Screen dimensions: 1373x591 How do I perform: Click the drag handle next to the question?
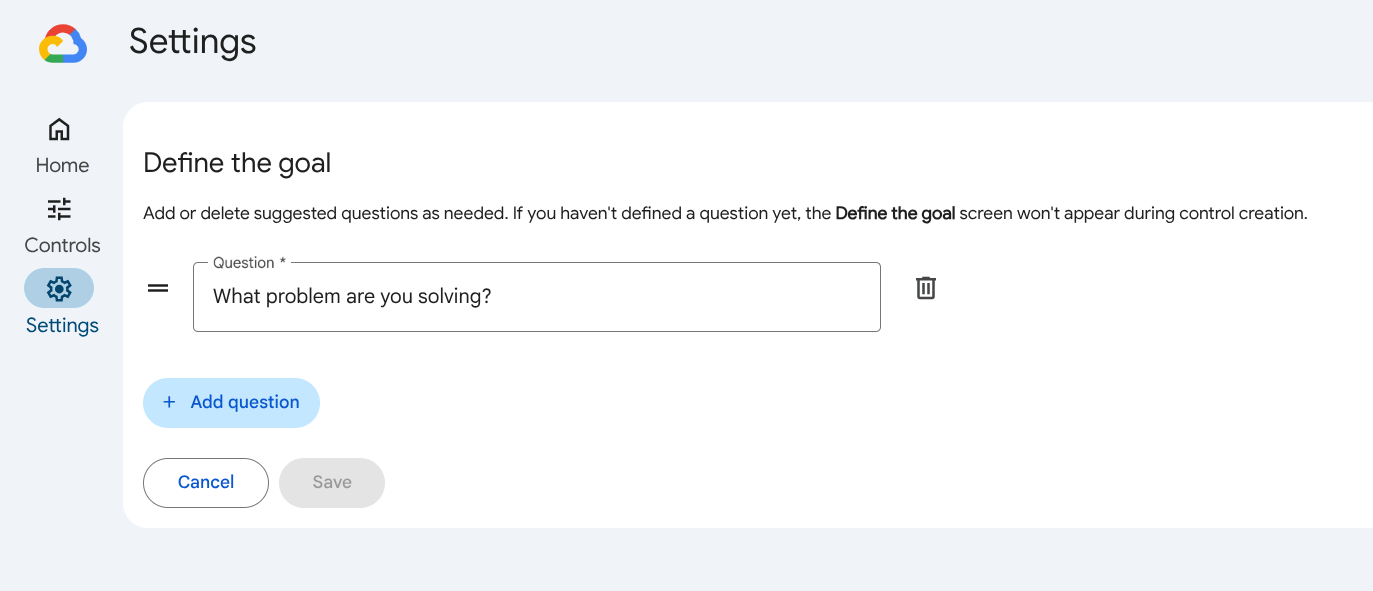(x=157, y=288)
